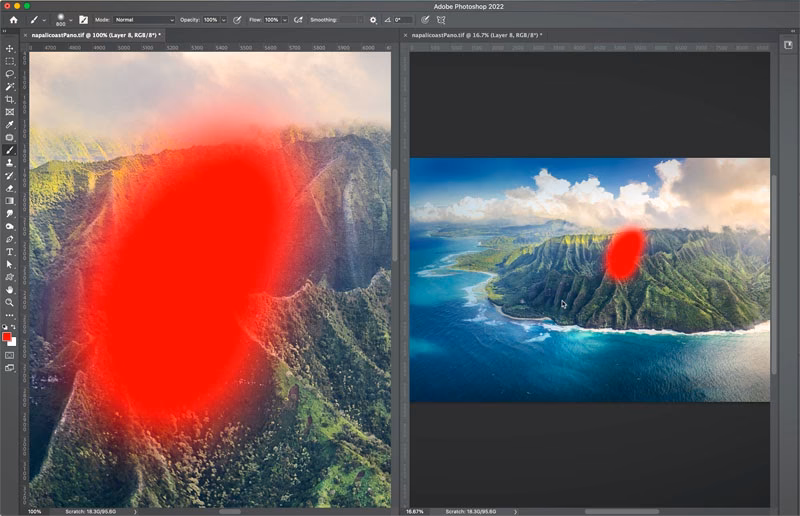Select the Clone Stamp tool
Screen dimensions: 800x516
tap(9, 163)
